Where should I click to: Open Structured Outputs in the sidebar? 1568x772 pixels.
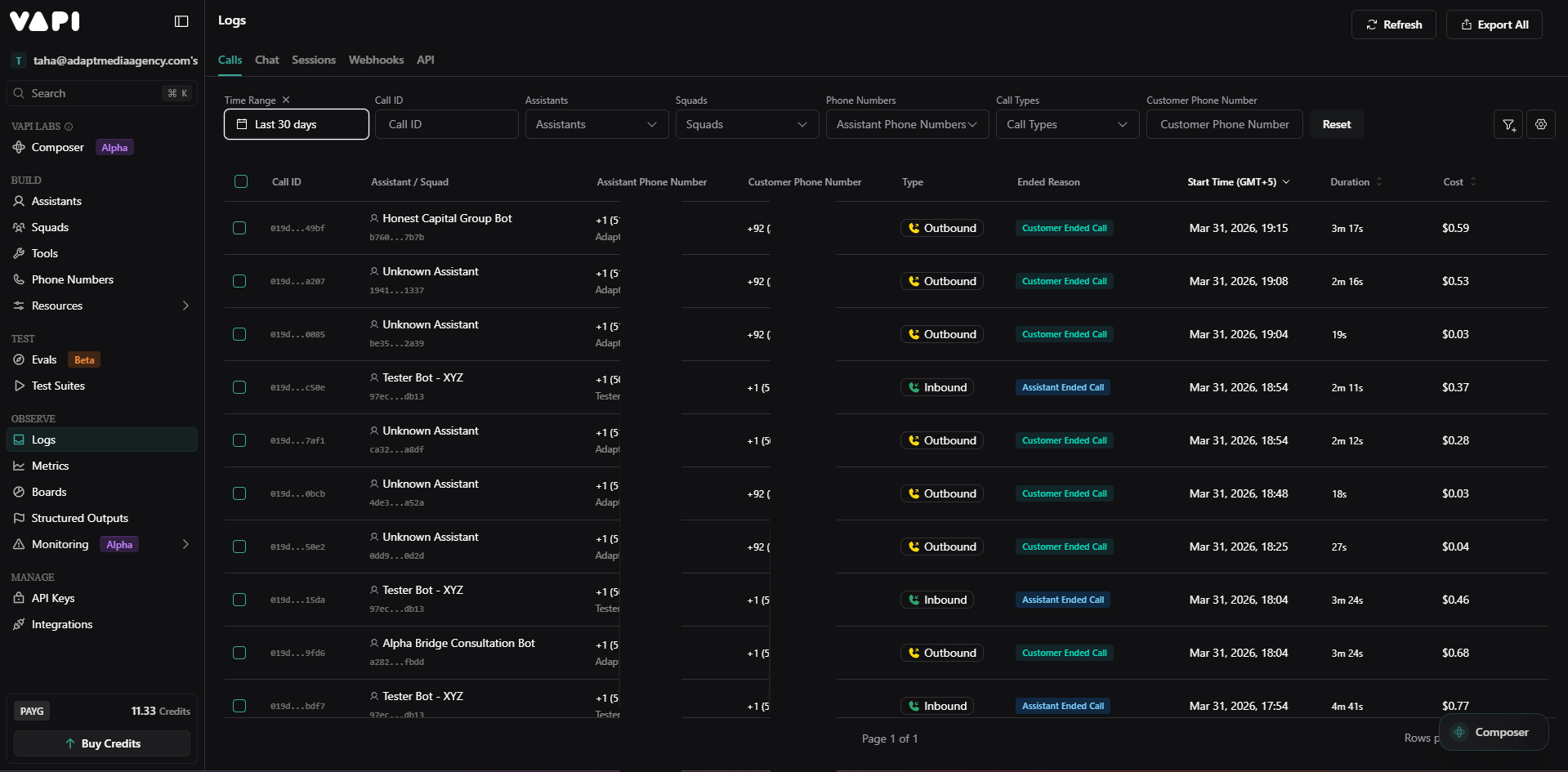[79, 518]
